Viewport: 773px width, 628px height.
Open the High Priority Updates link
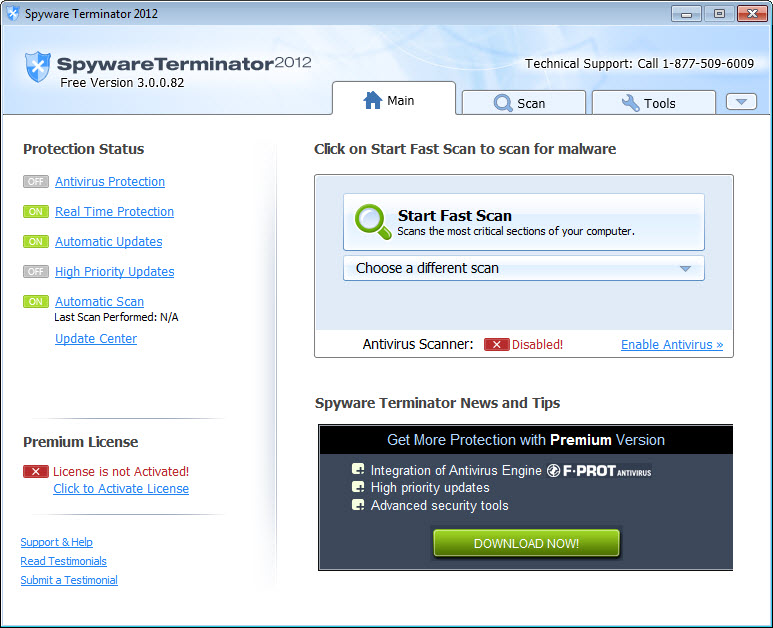click(x=114, y=272)
